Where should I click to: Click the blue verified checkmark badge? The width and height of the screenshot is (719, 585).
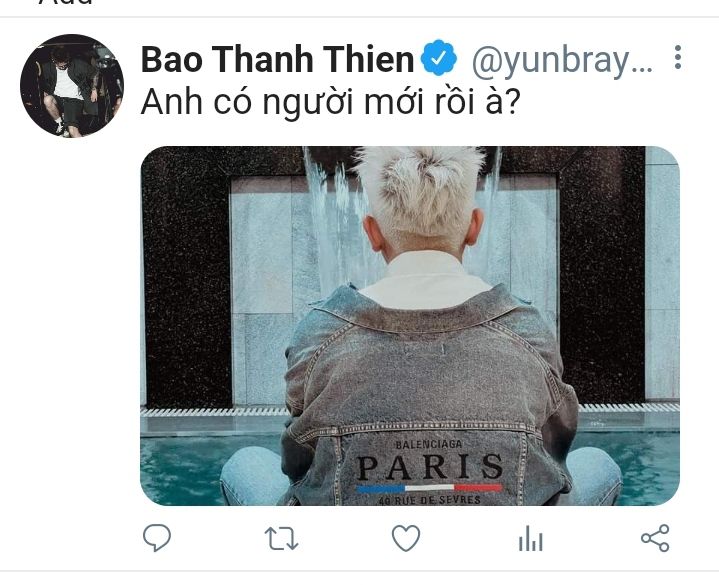click(x=439, y=58)
